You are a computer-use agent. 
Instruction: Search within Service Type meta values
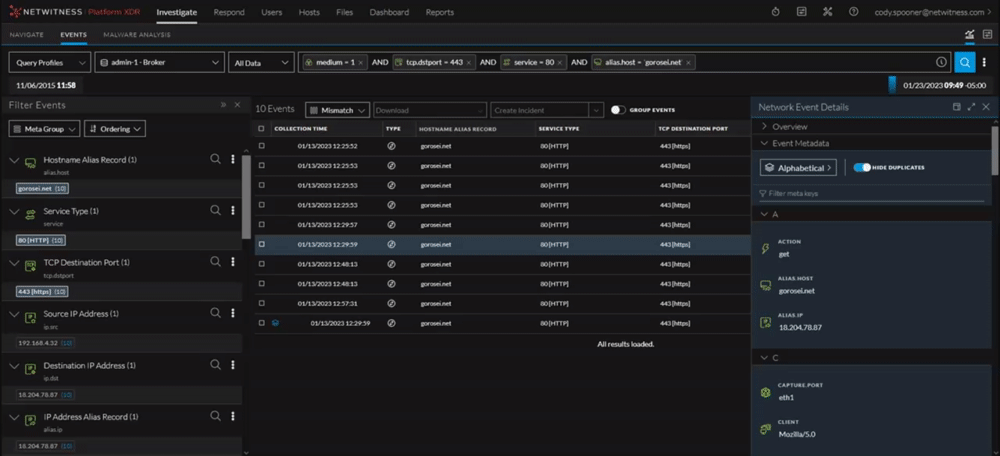[216, 210]
